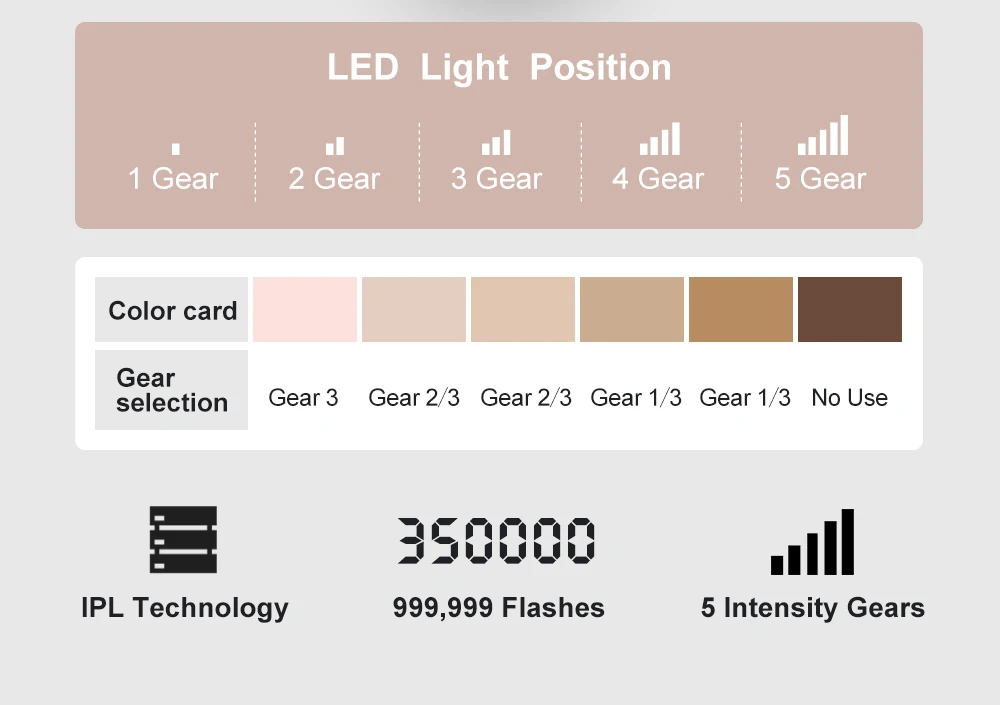This screenshot has width=1000, height=705.
Task: Click the "No Use" gear label
Action: click(x=849, y=398)
